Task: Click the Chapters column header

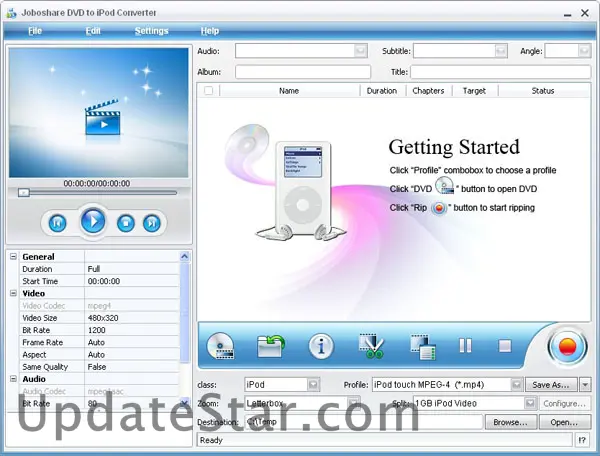Action: click(x=429, y=91)
